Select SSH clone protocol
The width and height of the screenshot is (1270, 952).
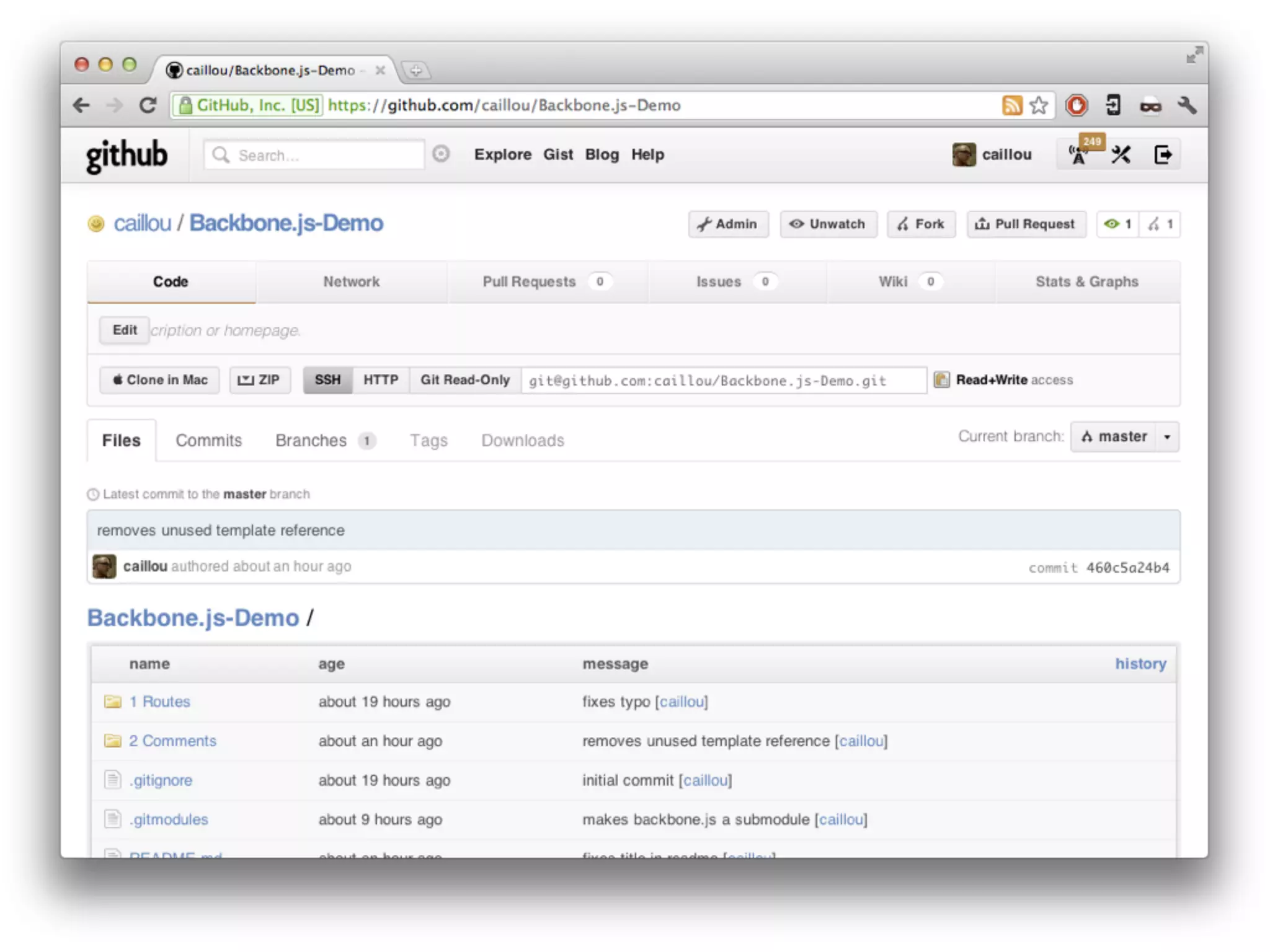(327, 380)
